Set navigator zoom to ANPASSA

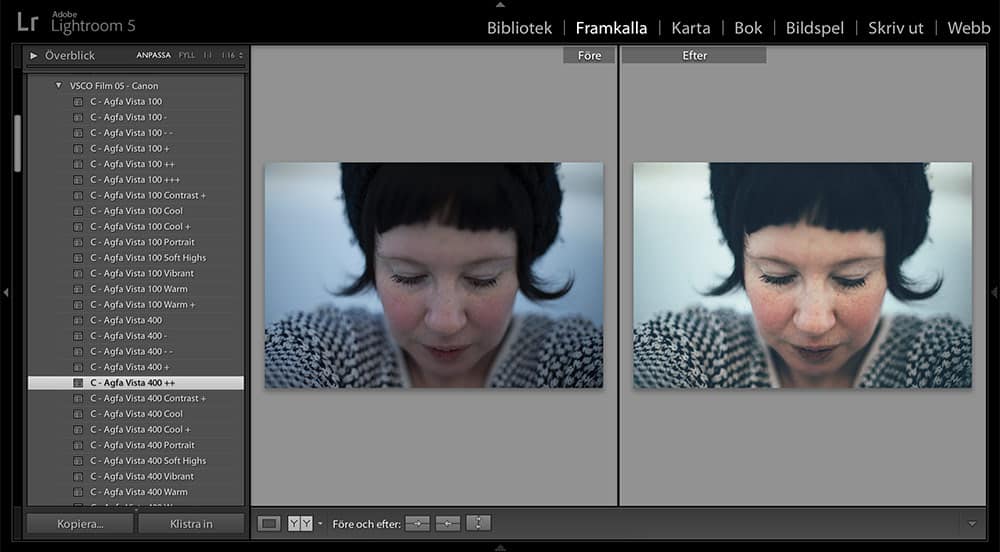click(153, 56)
